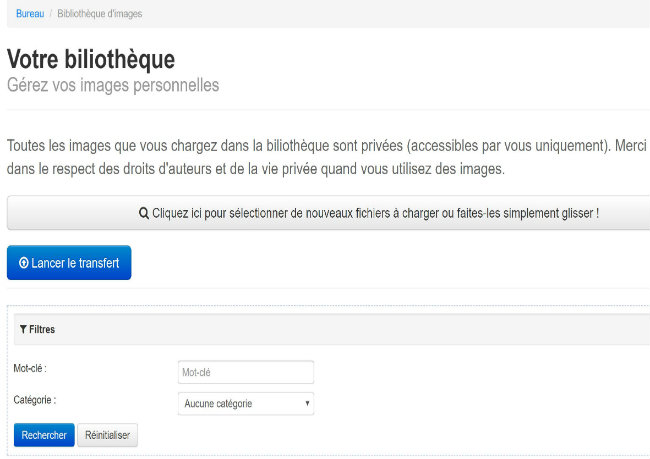Click the magnifier icon in the upload zone
The width and height of the screenshot is (650, 459).
[x=144, y=213]
